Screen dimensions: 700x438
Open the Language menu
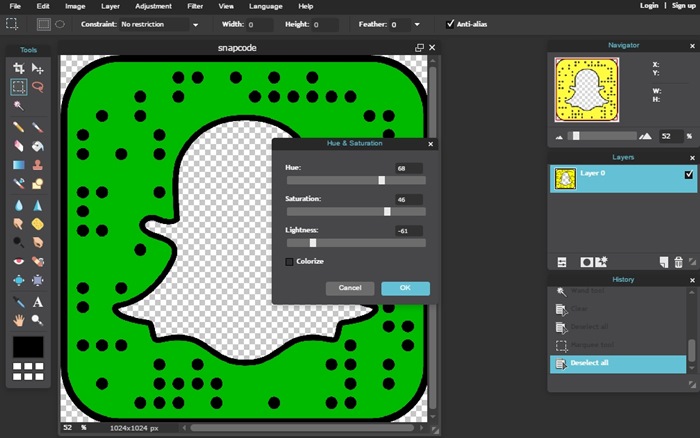click(266, 6)
